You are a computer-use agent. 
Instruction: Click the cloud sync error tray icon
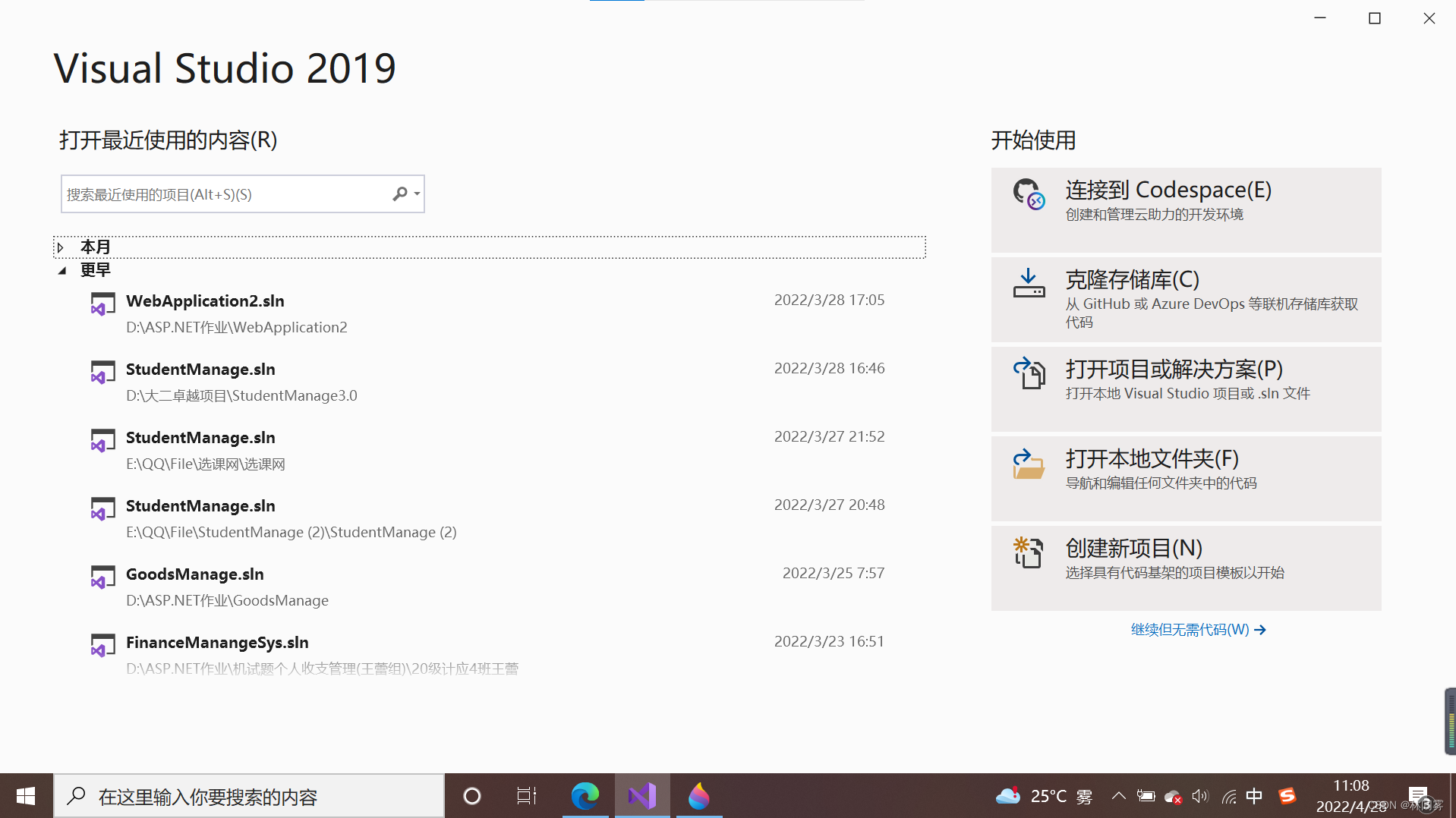point(1173,797)
